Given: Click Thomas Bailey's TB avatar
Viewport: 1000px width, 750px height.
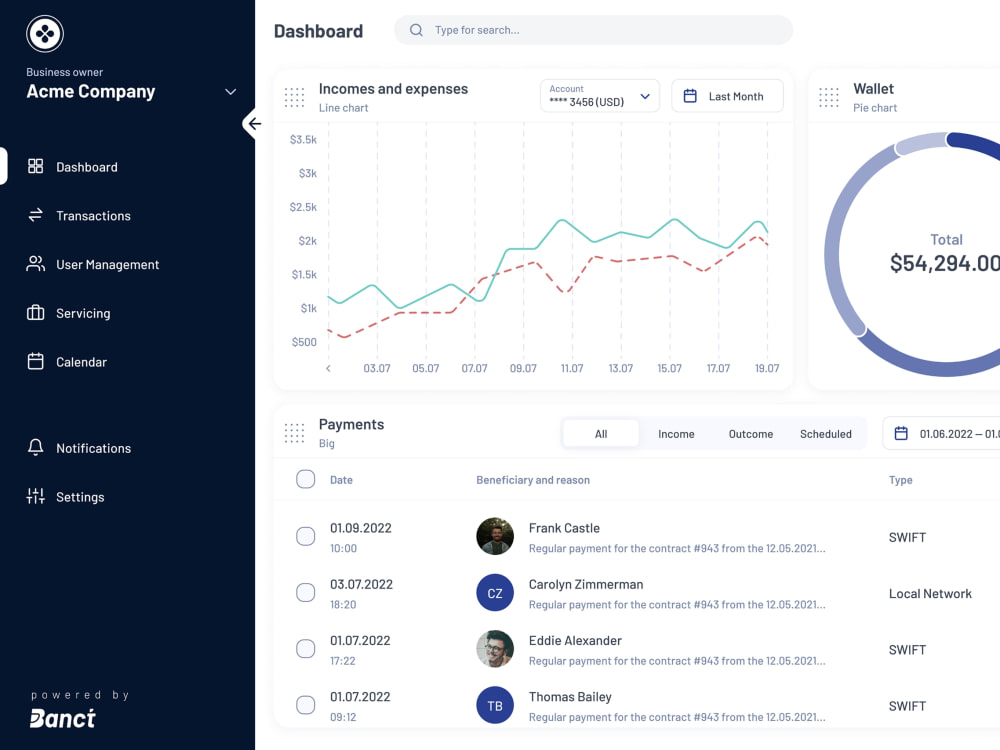Looking at the screenshot, I should pos(495,705).
